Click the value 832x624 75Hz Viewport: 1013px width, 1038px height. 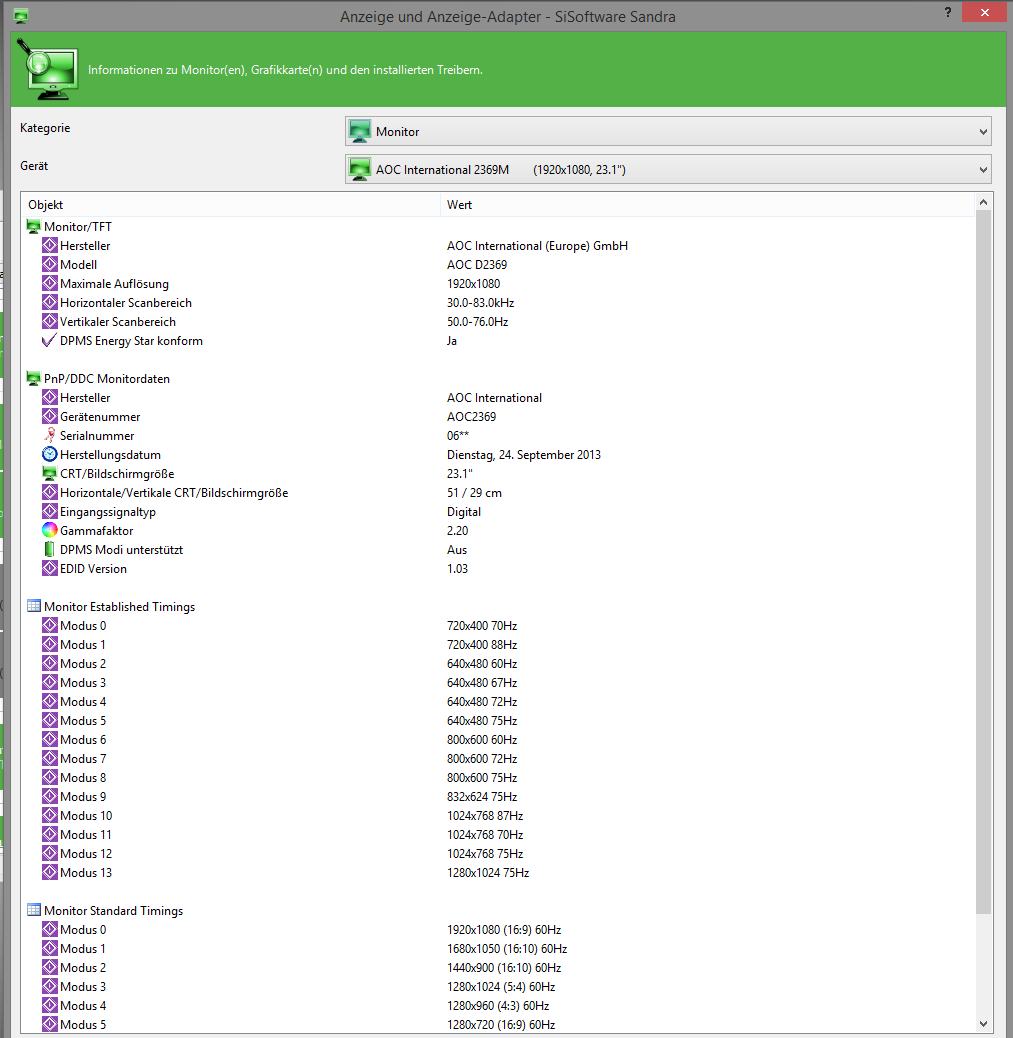(x=482, y=796)
